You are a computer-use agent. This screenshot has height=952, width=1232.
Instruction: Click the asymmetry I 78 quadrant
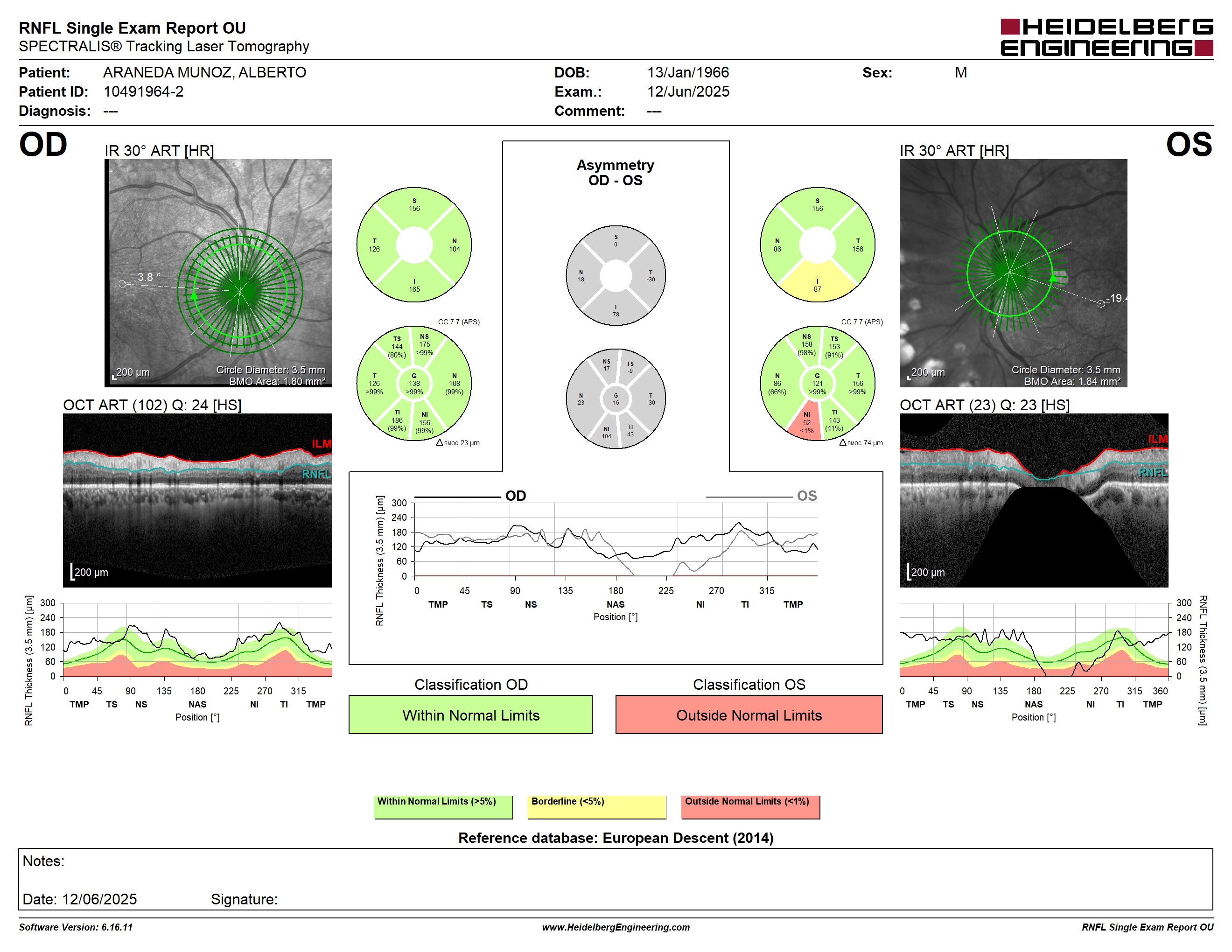coord(616,311)
